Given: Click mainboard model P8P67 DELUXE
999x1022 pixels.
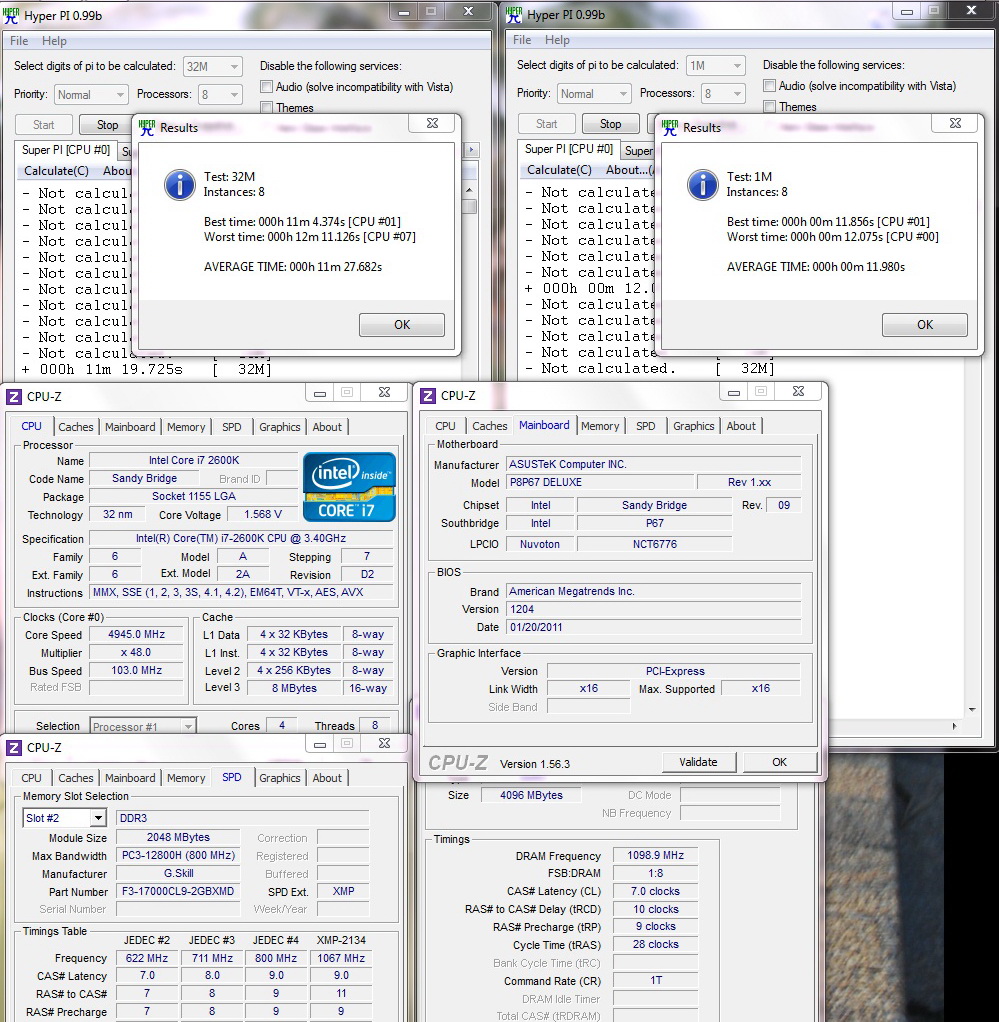Looking at the screenshot, I should click(x=600, y=482).
